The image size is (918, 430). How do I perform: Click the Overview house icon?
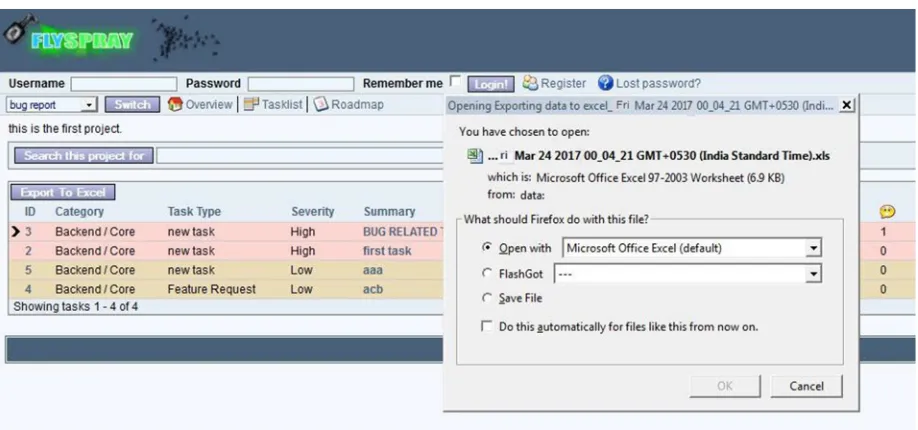[x=175, y=104]
